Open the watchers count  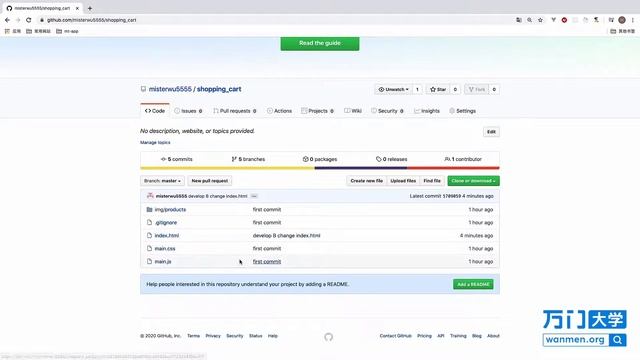(x=417, y=89)
